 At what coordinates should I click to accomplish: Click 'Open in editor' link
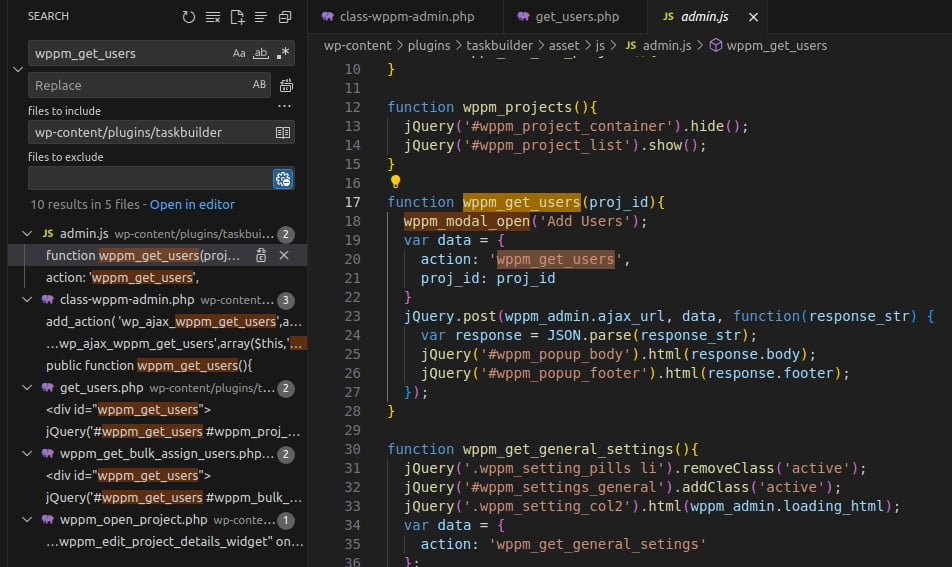[192, 204]
